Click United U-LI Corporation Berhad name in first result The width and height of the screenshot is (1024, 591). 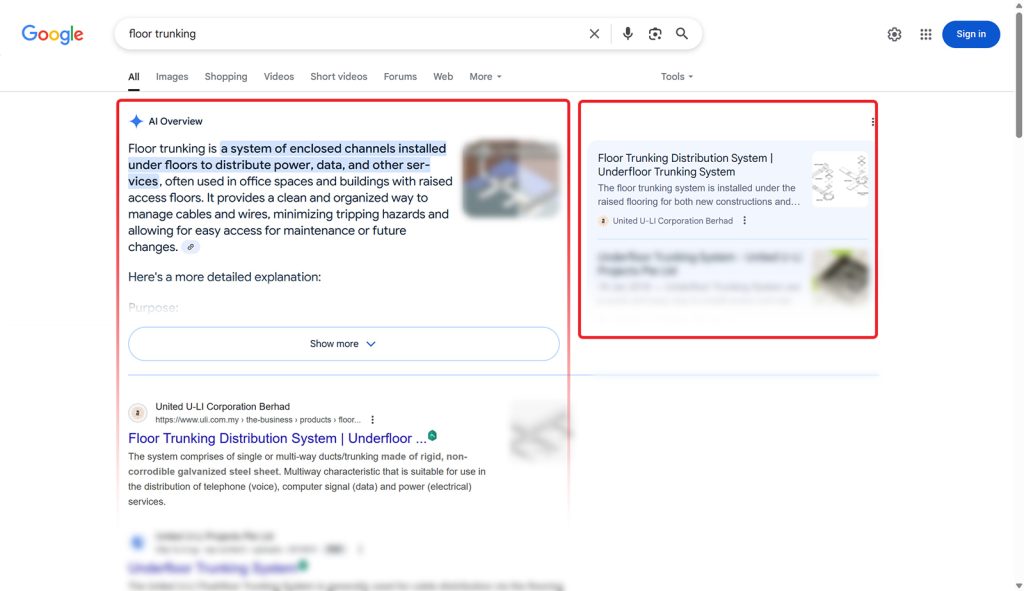click(x=223, y=406)
